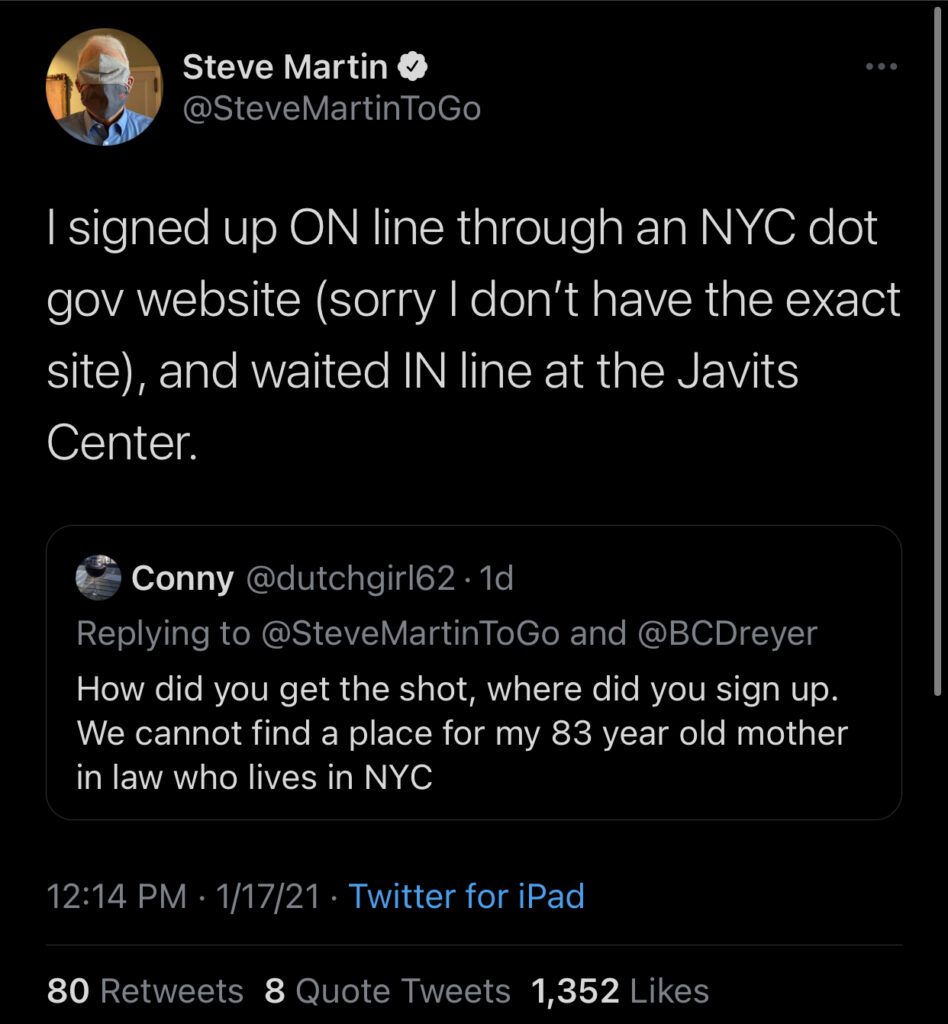
Task: Open the @SteveMartinToGo handle under the name
Action: [331, 108]
